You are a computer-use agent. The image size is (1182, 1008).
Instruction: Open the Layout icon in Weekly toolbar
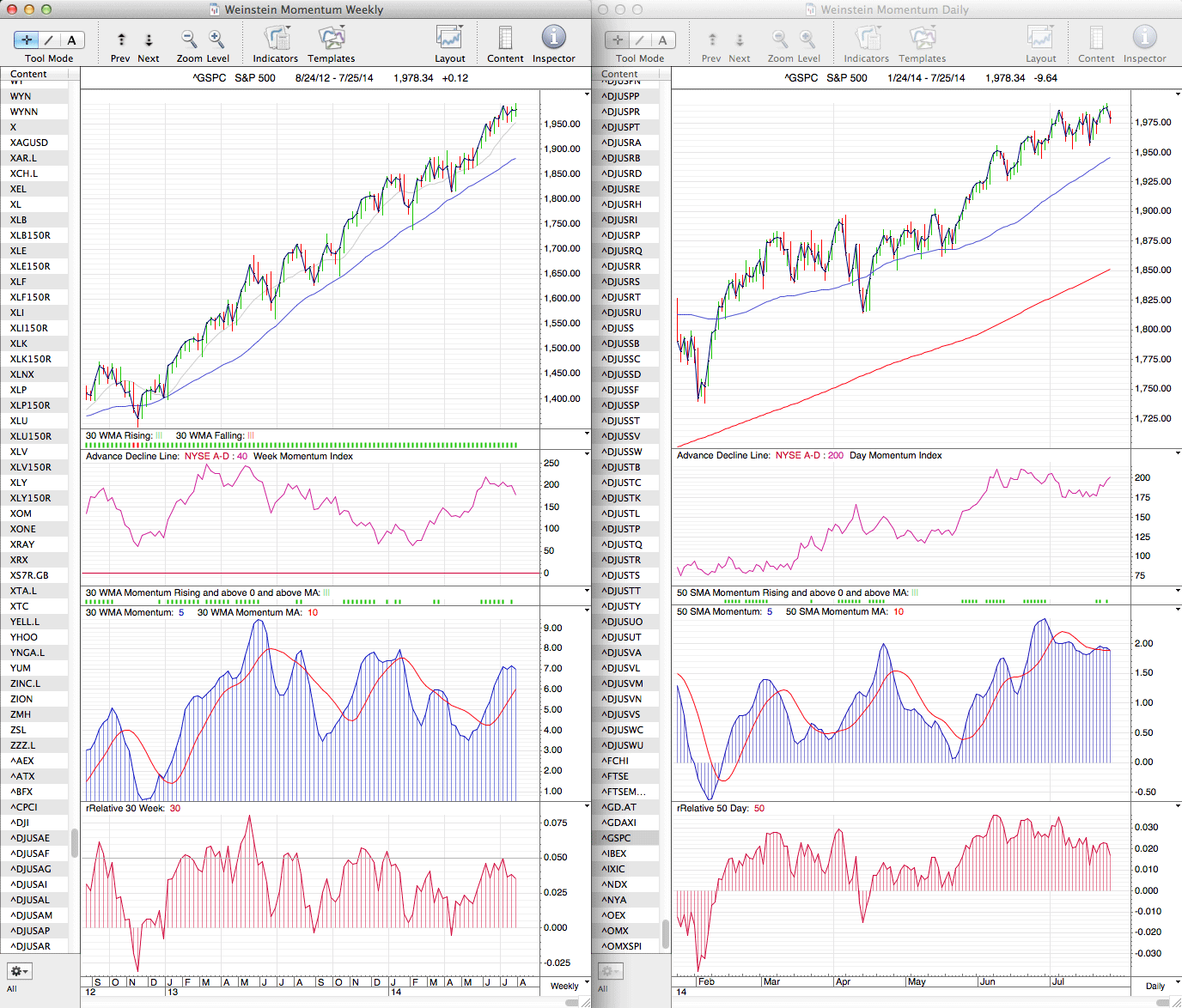click(449, 39)
